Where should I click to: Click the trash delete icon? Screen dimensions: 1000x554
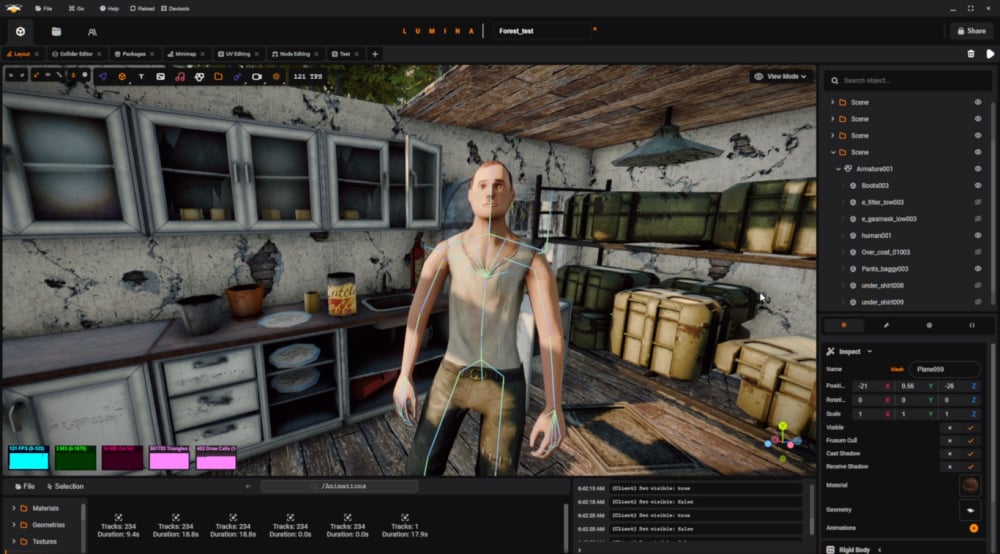point(971,54)
